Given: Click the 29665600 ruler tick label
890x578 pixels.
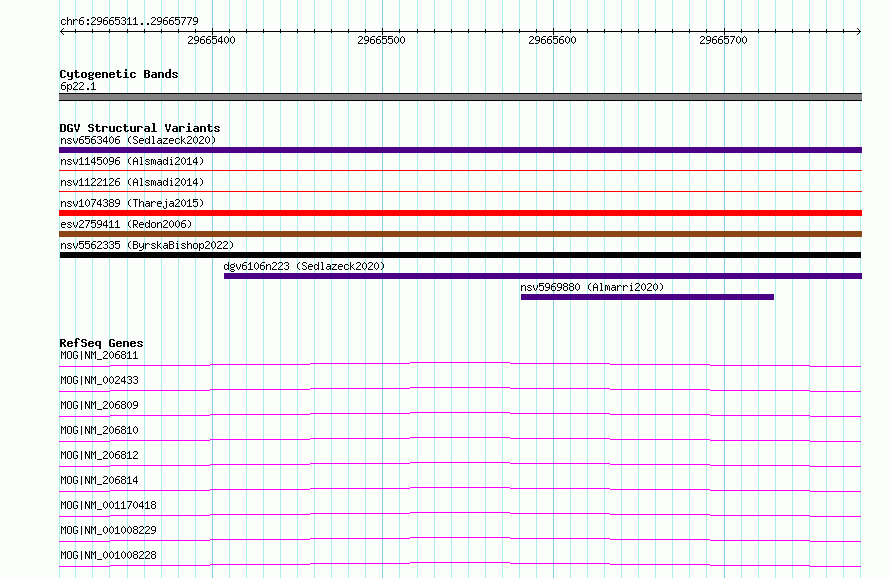Looking at the screenshot, I should coord(552,40).
